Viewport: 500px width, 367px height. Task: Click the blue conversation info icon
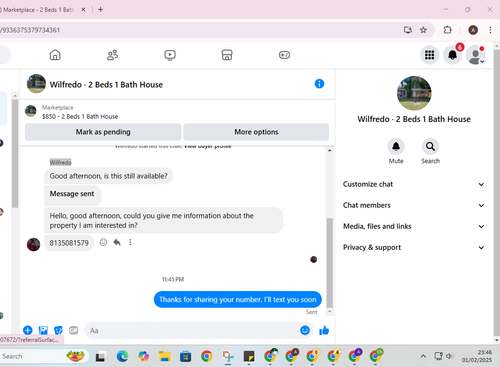[319, 84]
